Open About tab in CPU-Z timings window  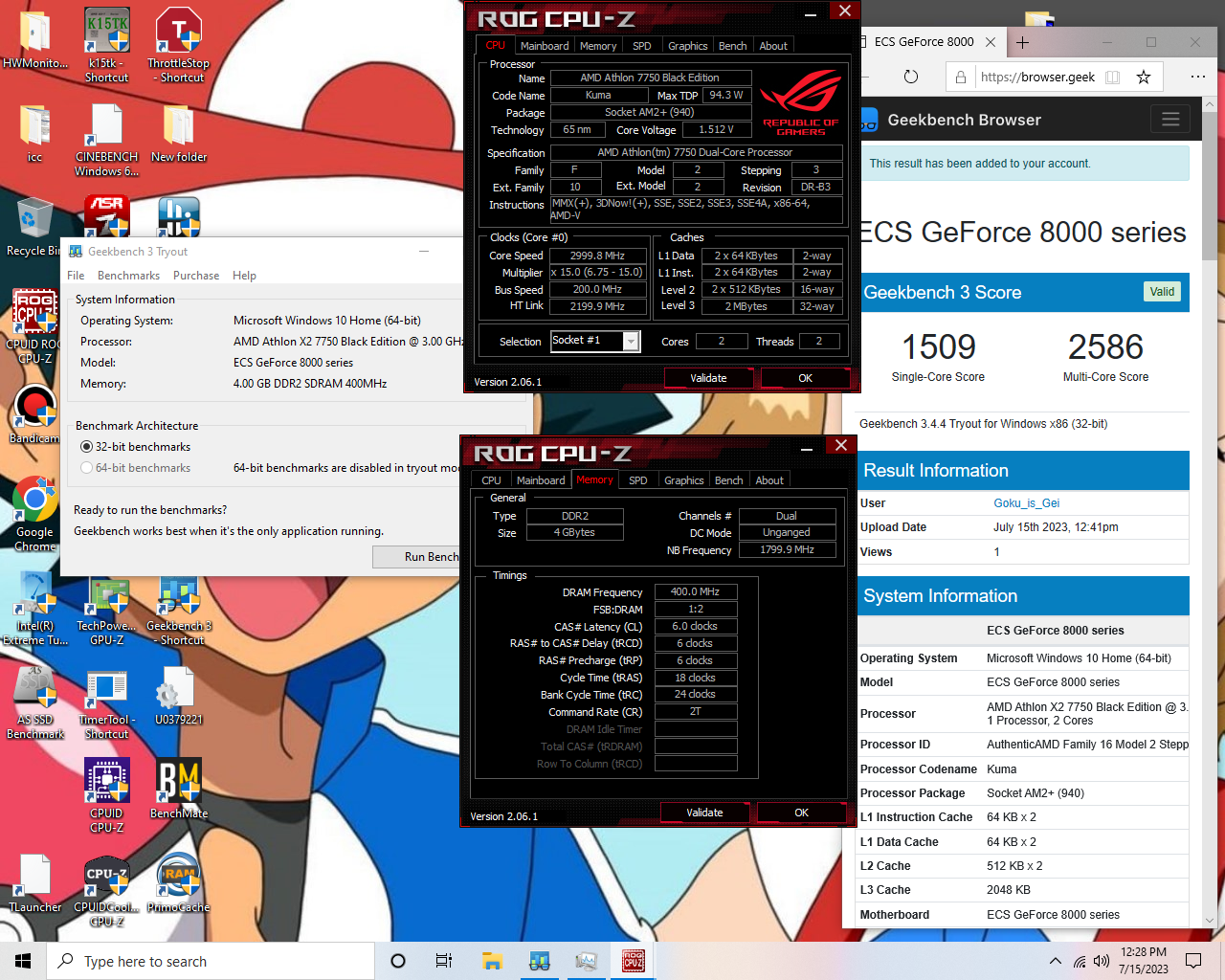[x=769, y=480]
